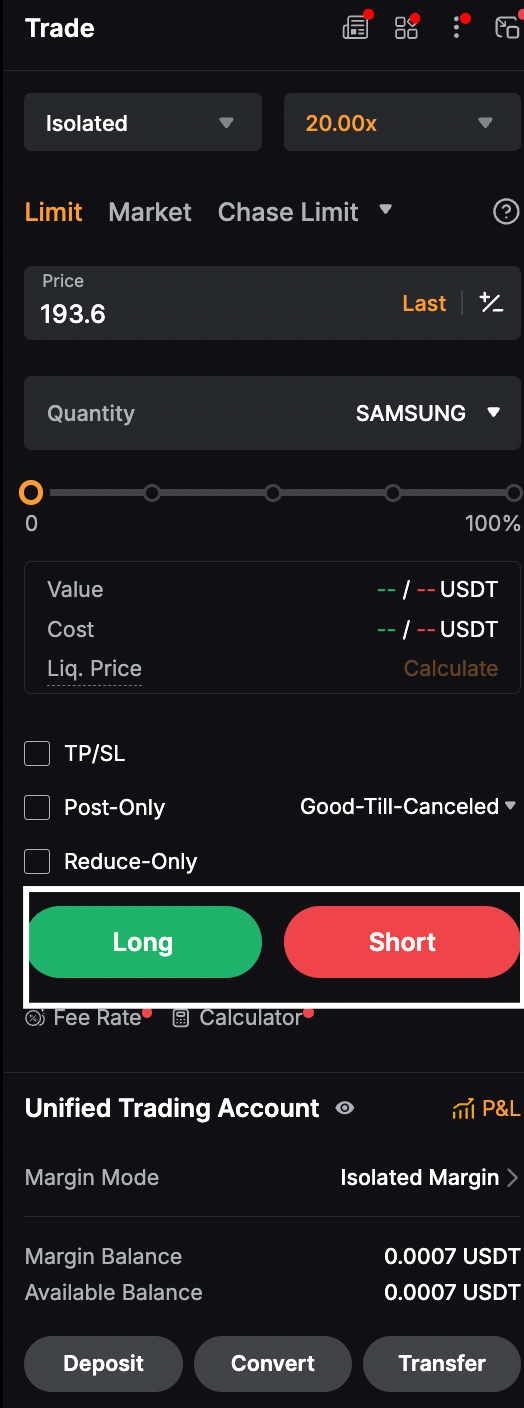Open the news feed icon in the header
This screenshot has width=524, height=1408.
click(x=355, y=28)
